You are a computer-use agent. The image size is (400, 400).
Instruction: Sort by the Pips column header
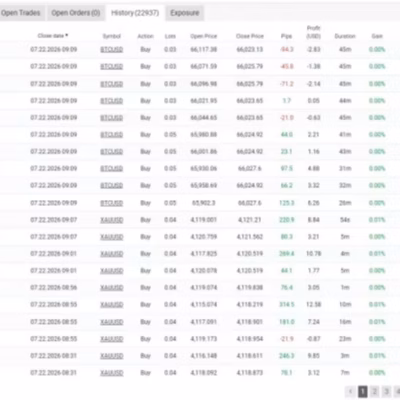[286, 36]
